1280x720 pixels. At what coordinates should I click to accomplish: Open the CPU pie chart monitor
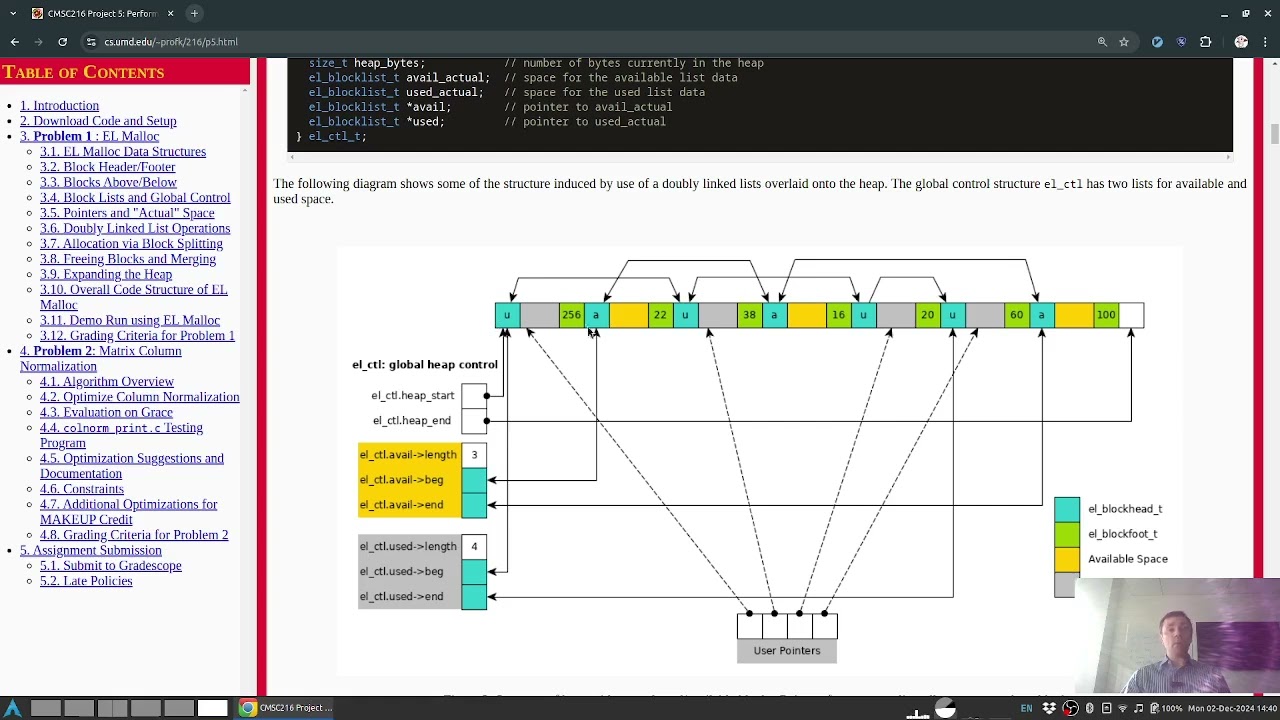click(945, 708)
